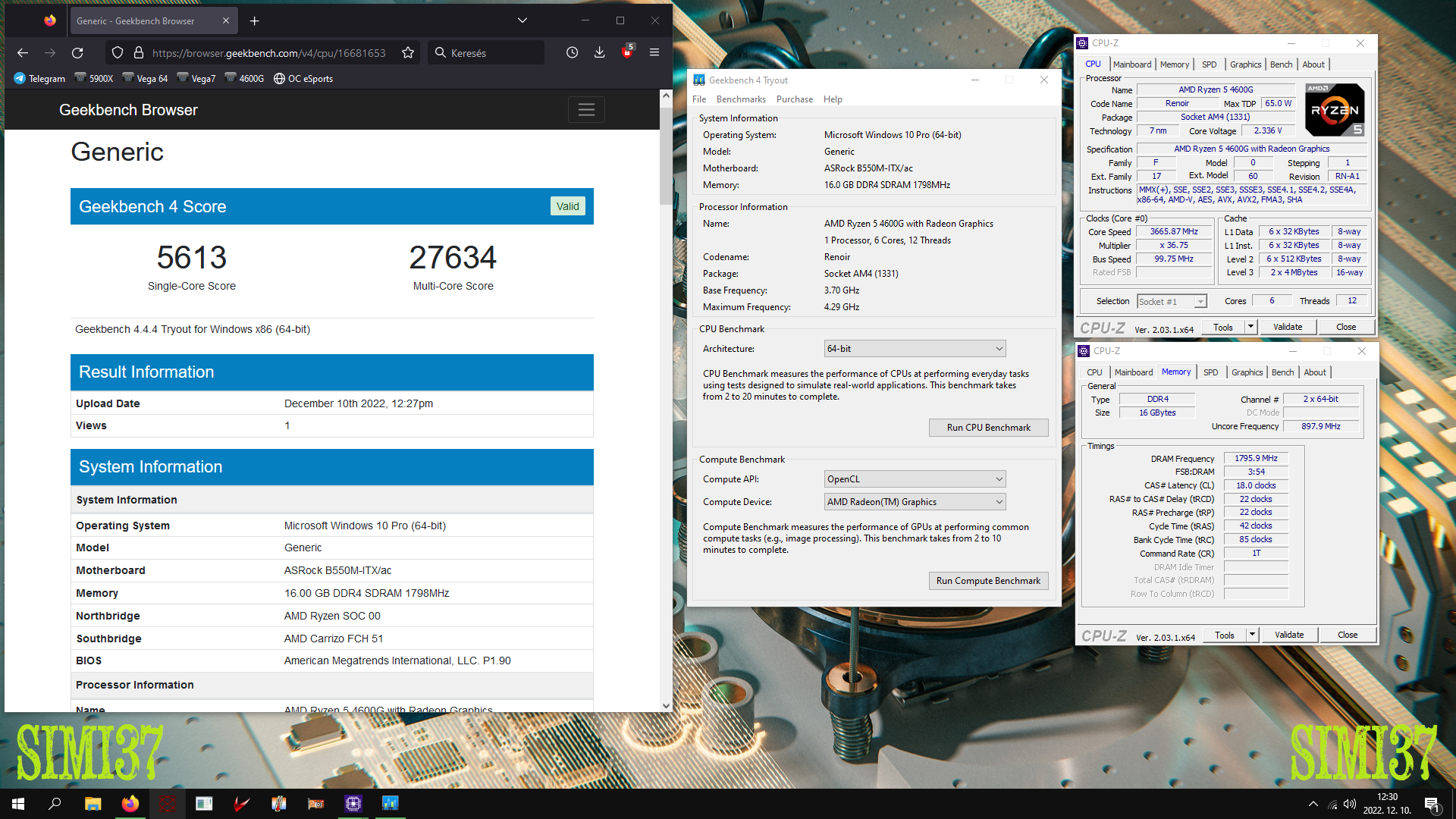Select SPD tab in bottom CPU-Z window

click(x=1210, y=372)
